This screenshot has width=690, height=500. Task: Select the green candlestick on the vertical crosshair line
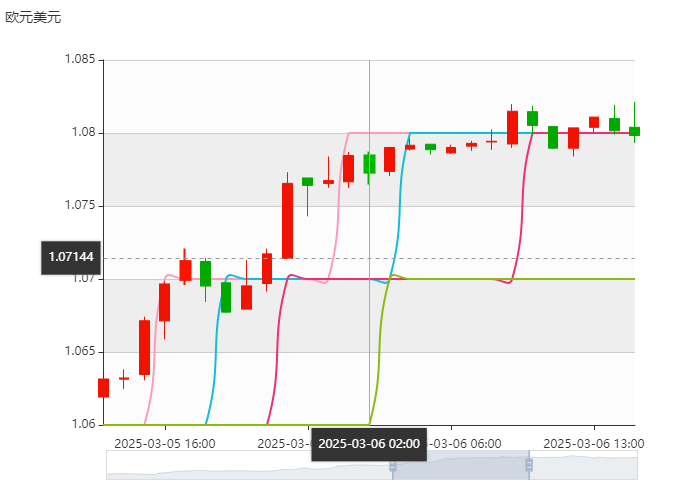click(369, 164)
